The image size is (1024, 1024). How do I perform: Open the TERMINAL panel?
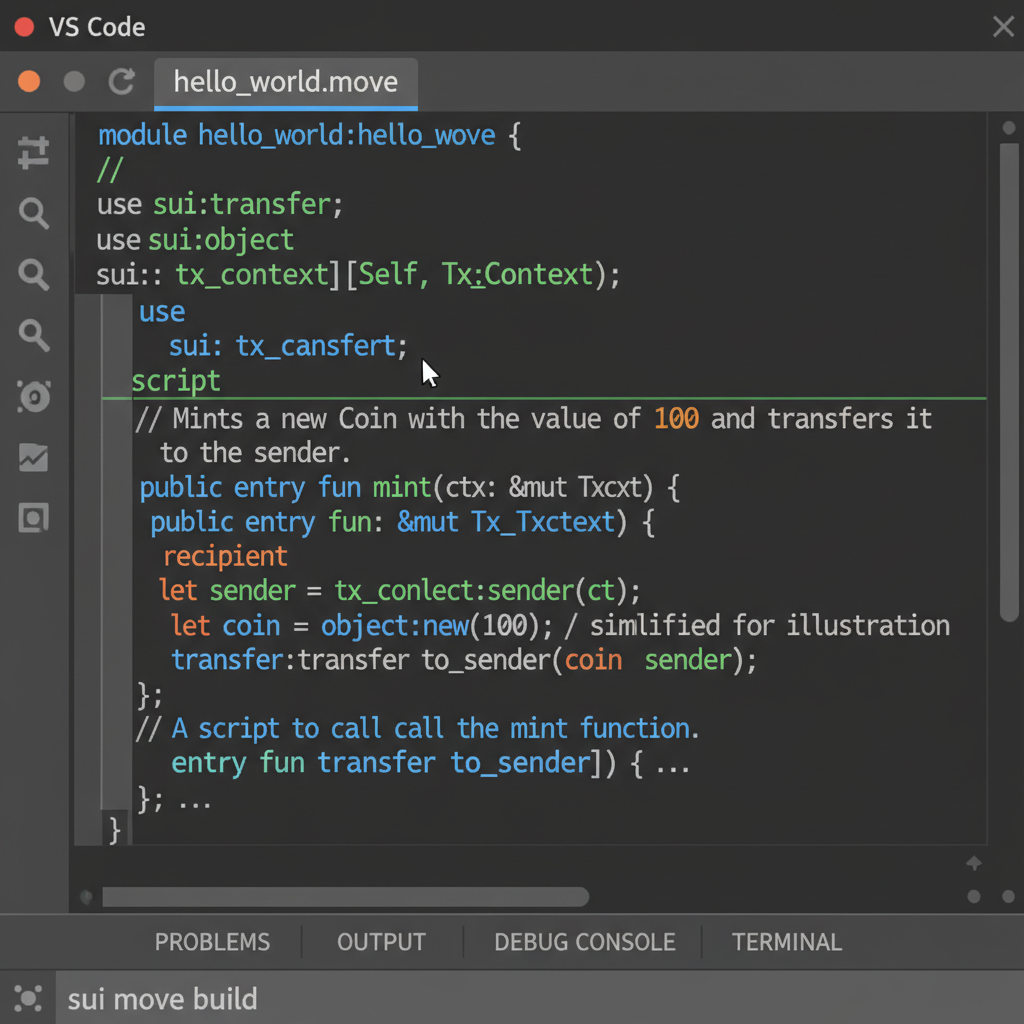pos(786,941)
